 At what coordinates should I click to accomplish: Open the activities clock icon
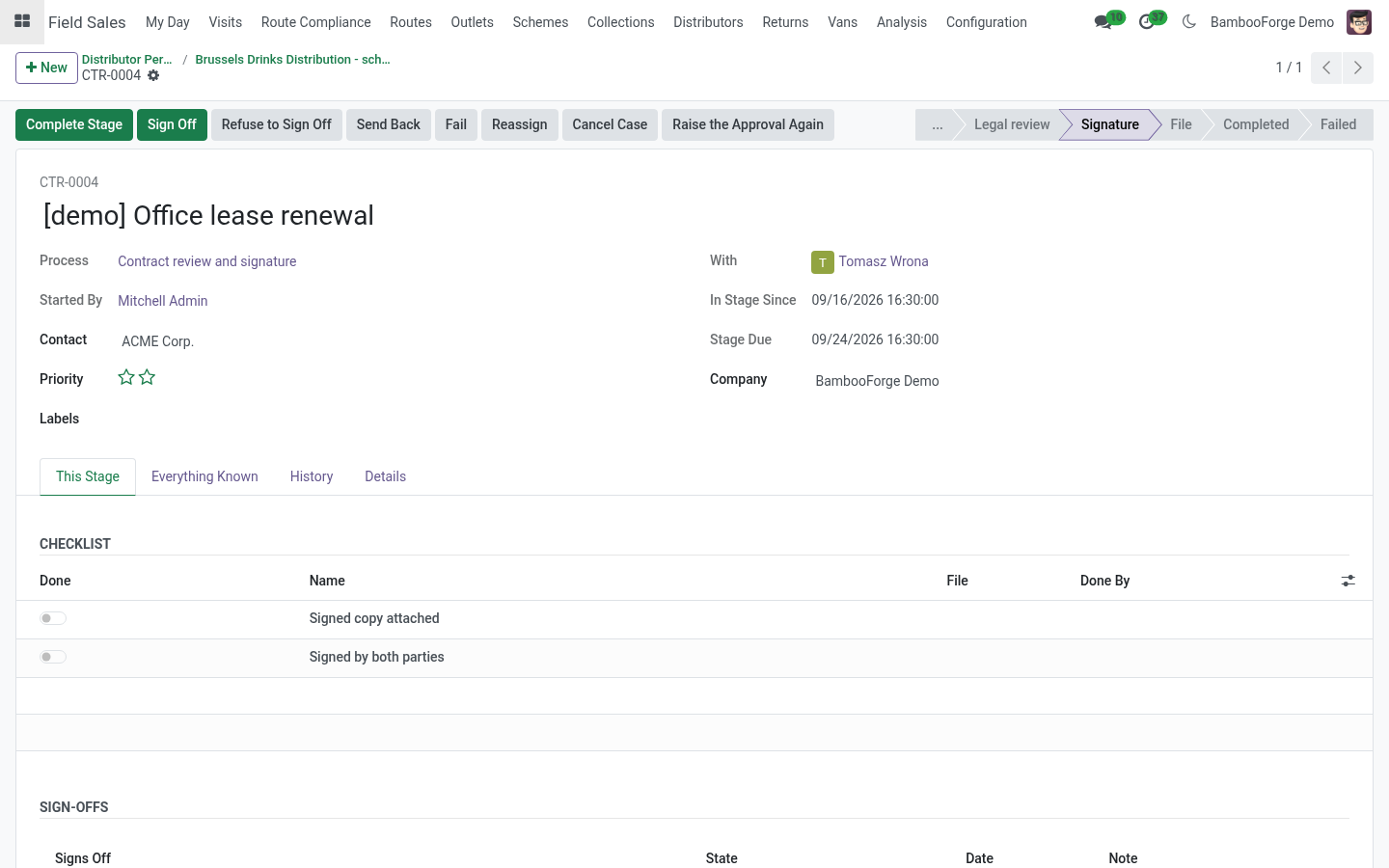(x=1147, y=22)
